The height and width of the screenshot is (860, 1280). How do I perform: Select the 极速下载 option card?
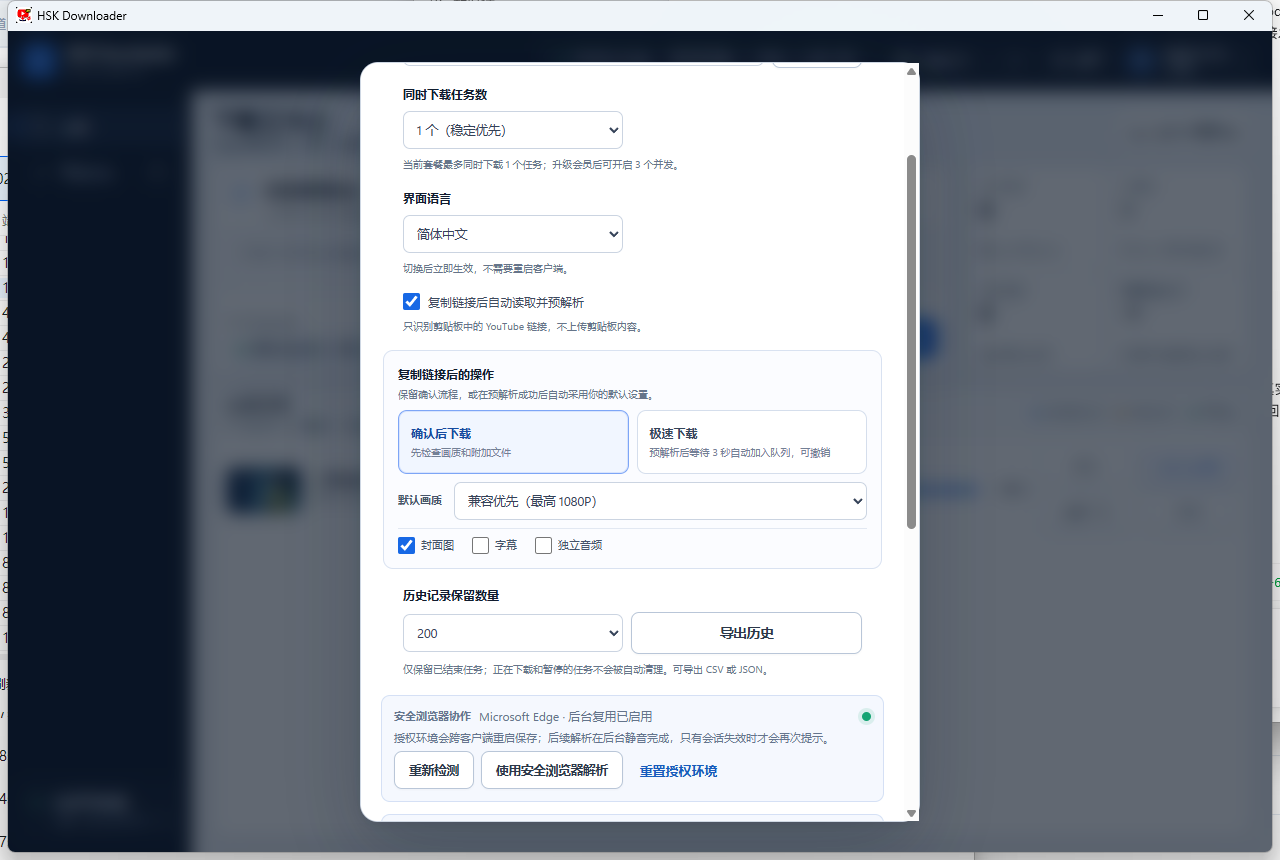(752, 442)
